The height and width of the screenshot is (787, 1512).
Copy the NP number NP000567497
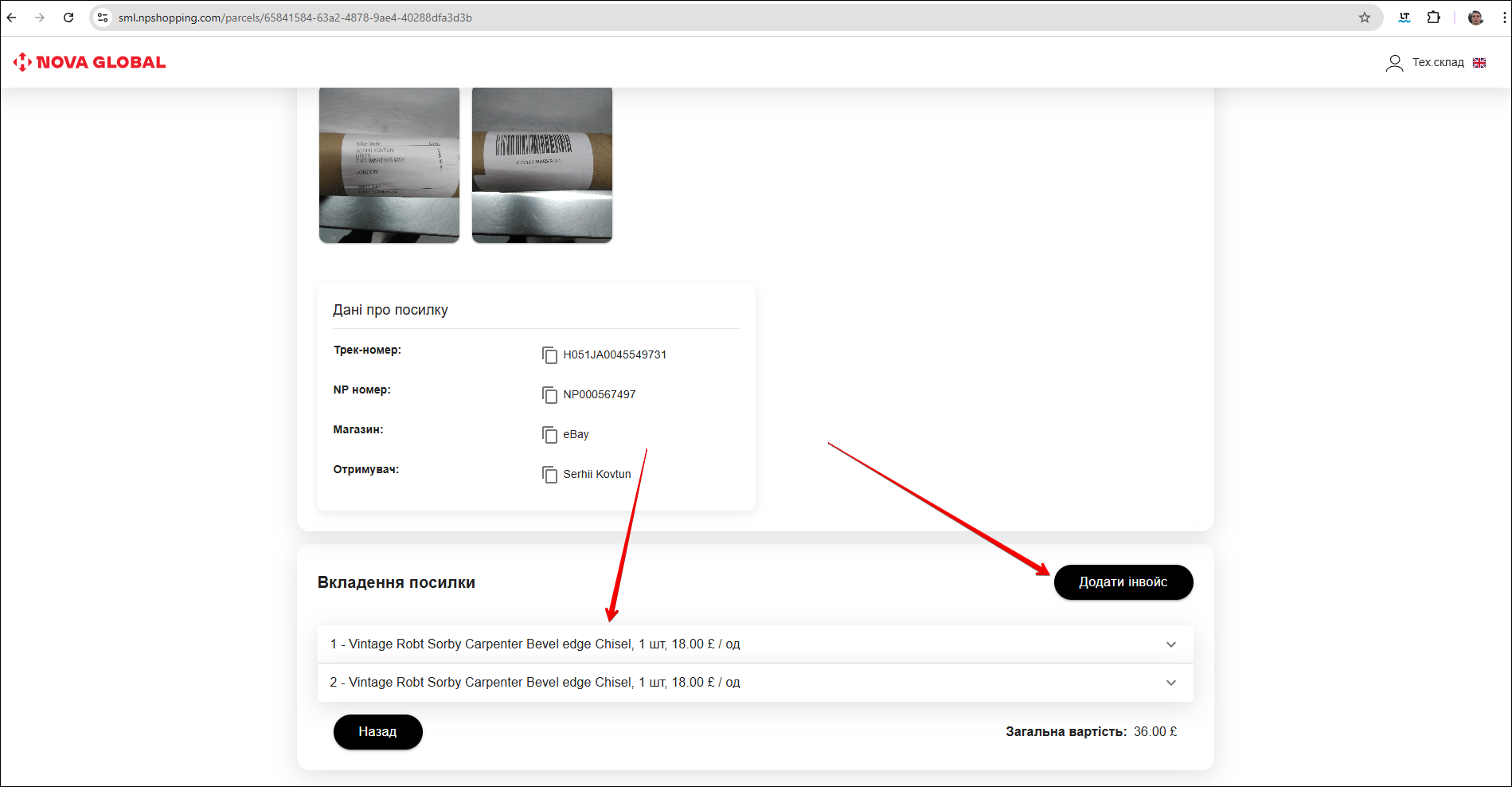(549, 395)
